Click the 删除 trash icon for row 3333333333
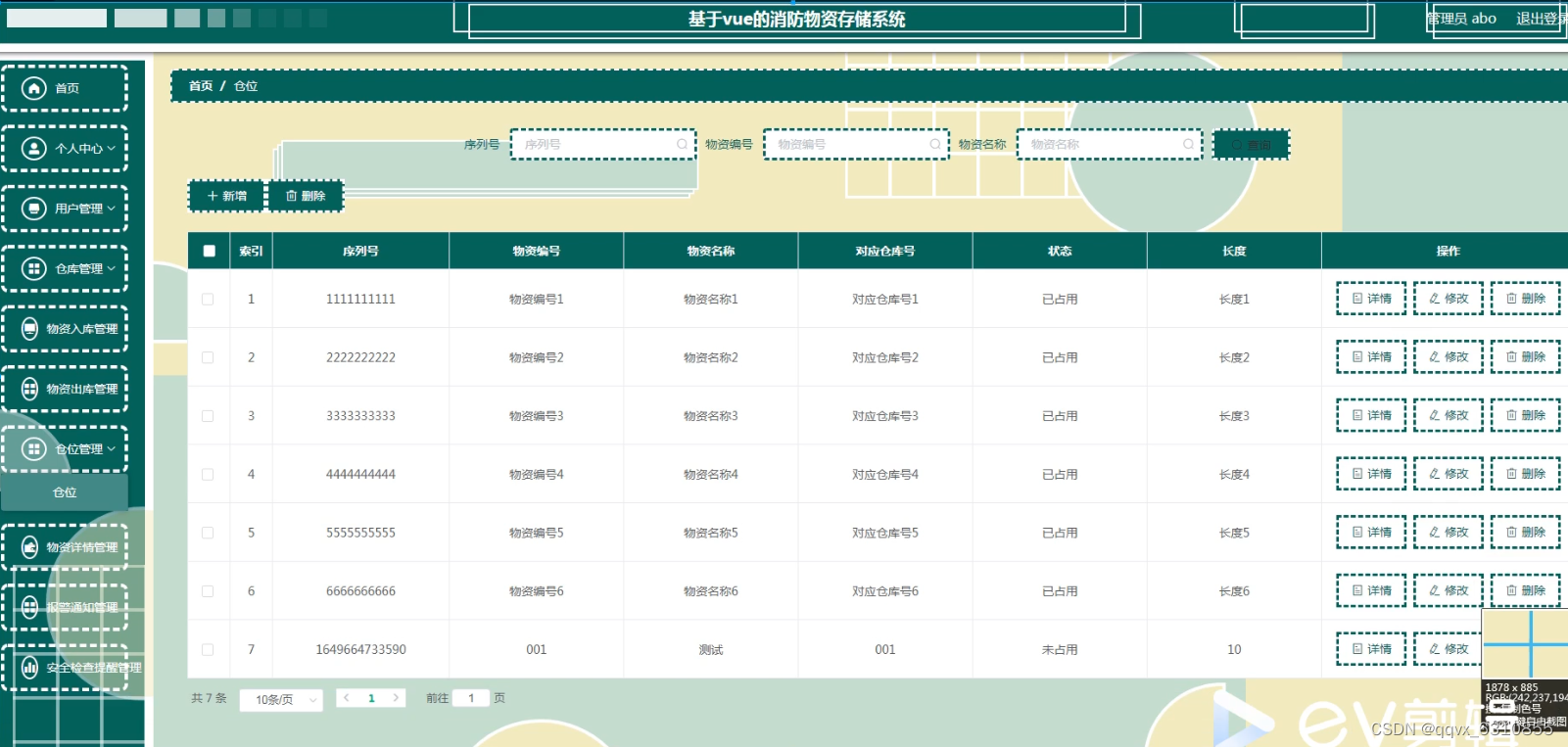This screenshot has height=747, width=1568. click(1511, 415)
